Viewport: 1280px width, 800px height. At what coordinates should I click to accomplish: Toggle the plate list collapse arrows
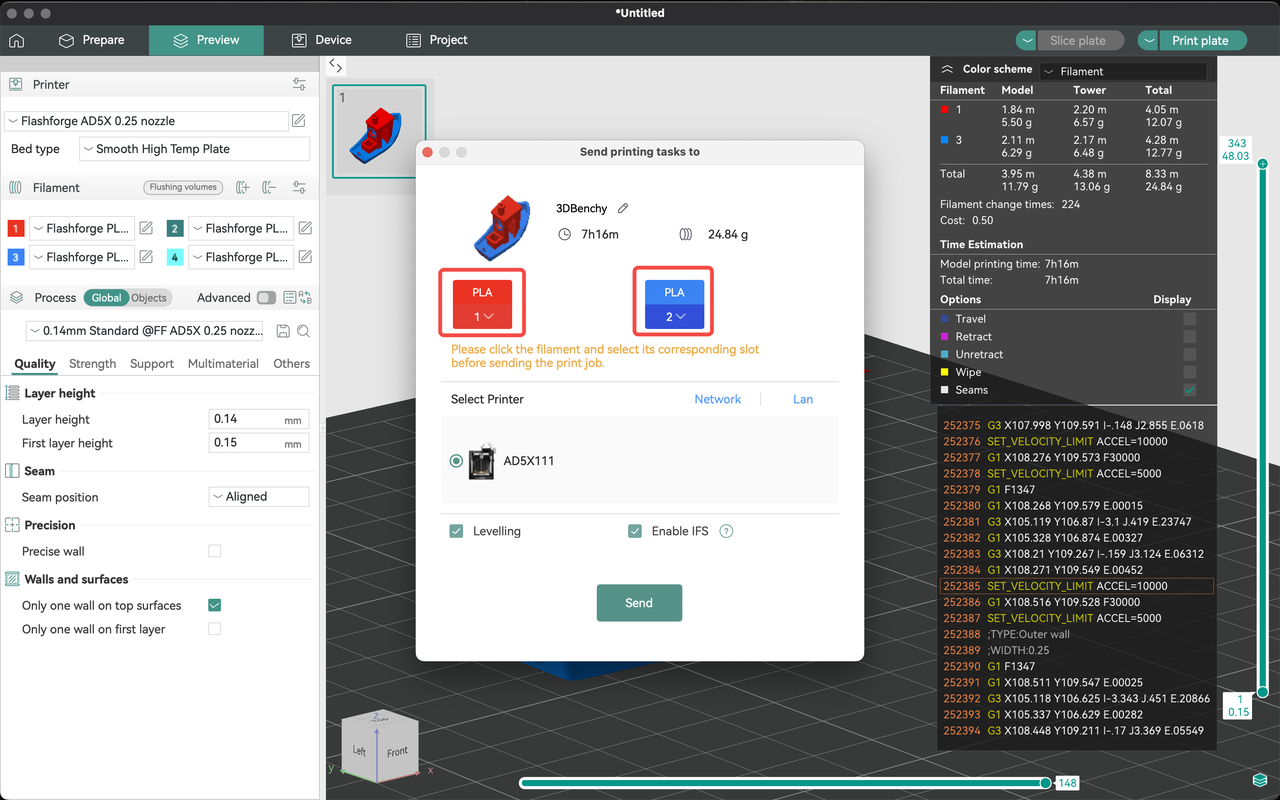click(x=336, y=66)
